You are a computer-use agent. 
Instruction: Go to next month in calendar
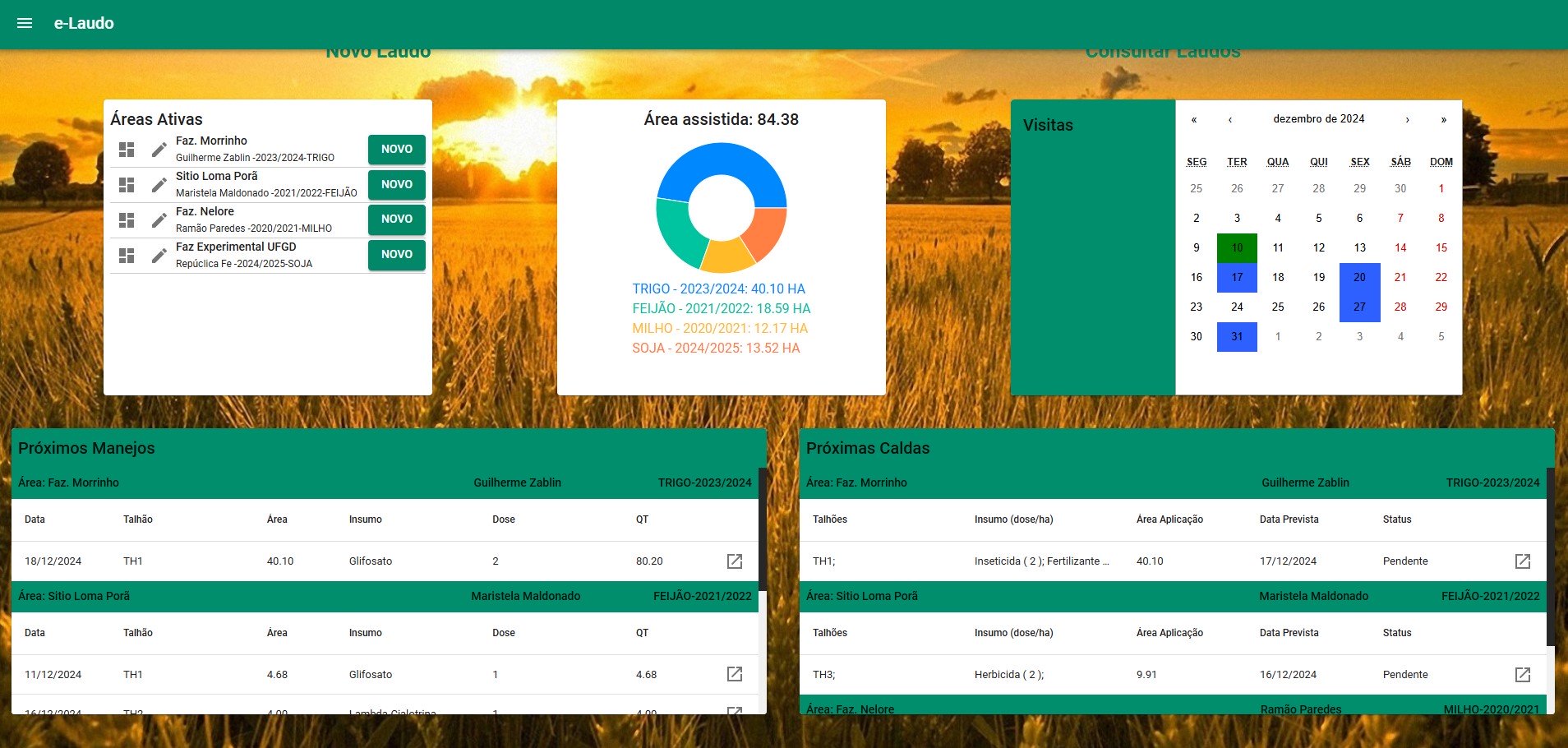click(1407, 120)
